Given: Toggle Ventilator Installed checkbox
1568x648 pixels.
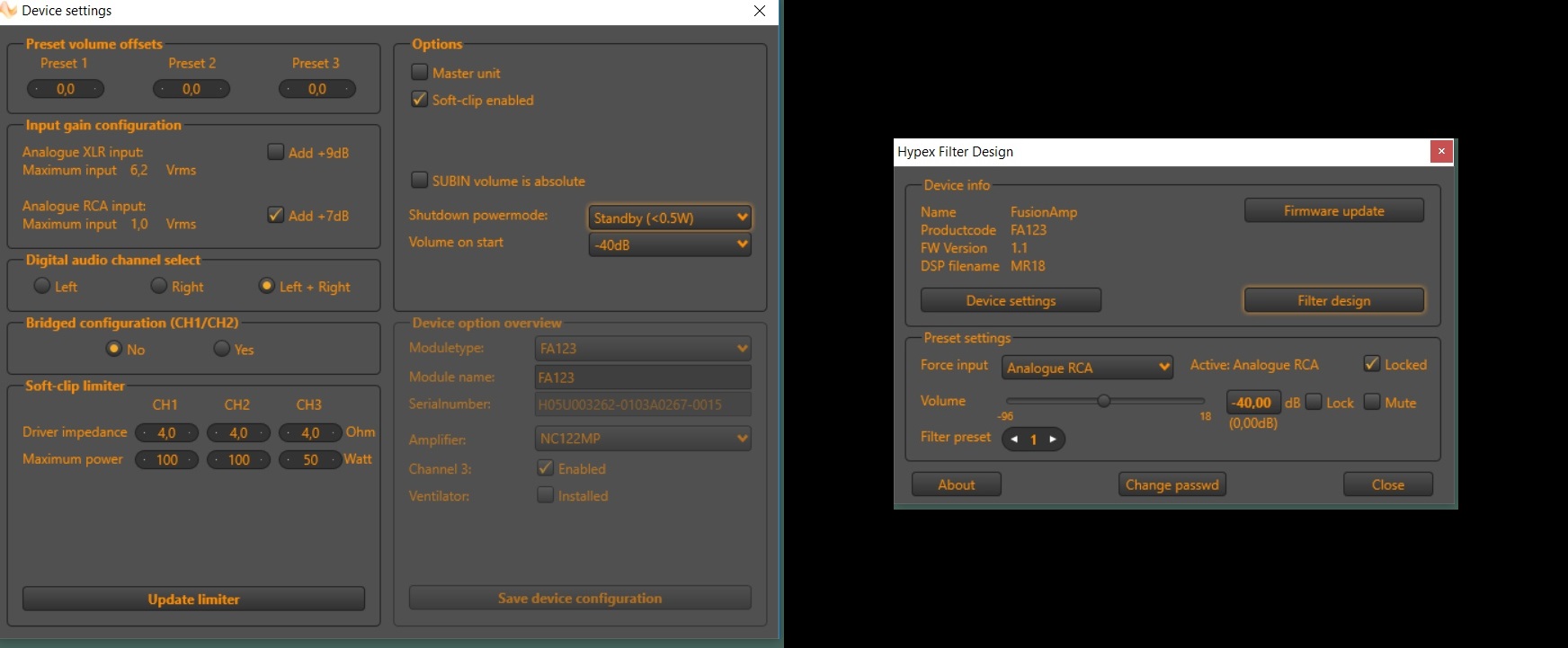Looking at the screenshot, I should click(545, 494).
